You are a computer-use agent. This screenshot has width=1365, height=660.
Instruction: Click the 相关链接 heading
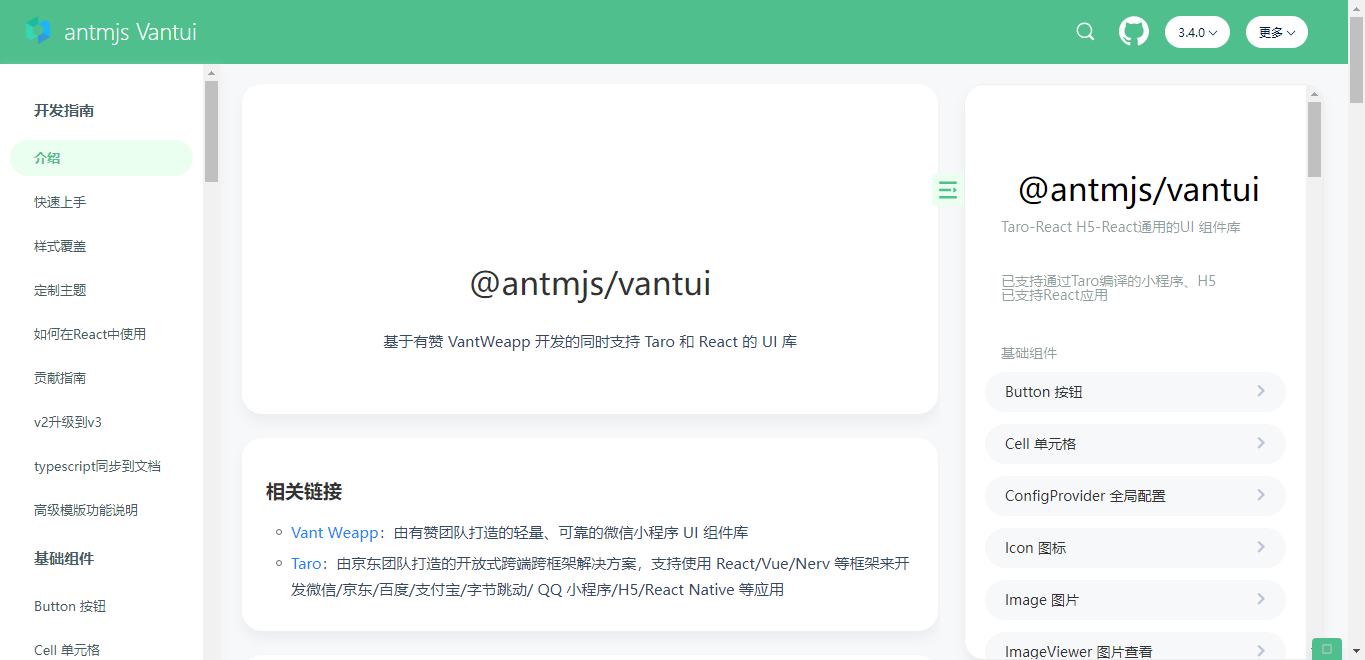304,491
